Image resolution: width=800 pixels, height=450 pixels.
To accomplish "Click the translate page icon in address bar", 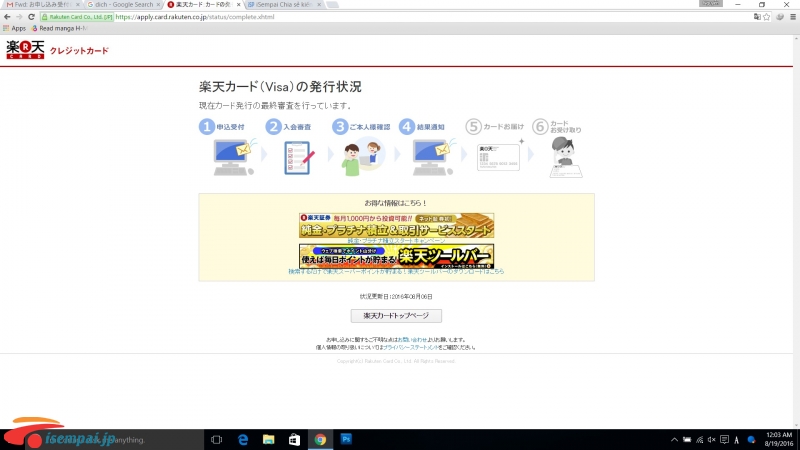I will (757, 17).
